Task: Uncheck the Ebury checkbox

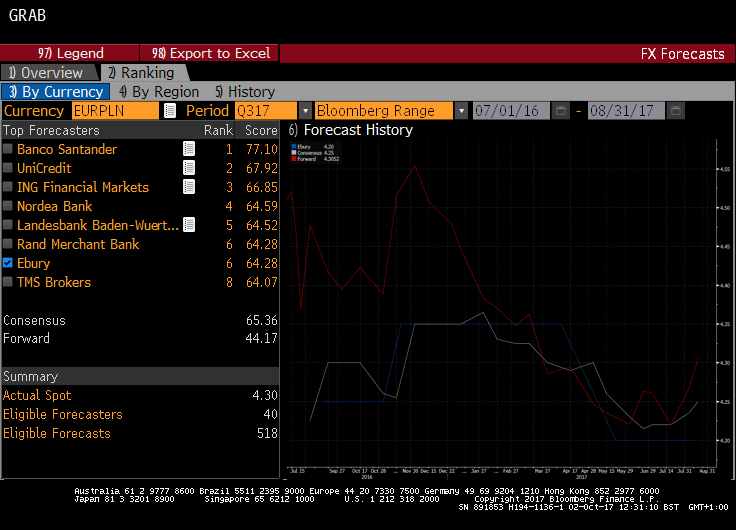Action: click(x=8, y=263)
